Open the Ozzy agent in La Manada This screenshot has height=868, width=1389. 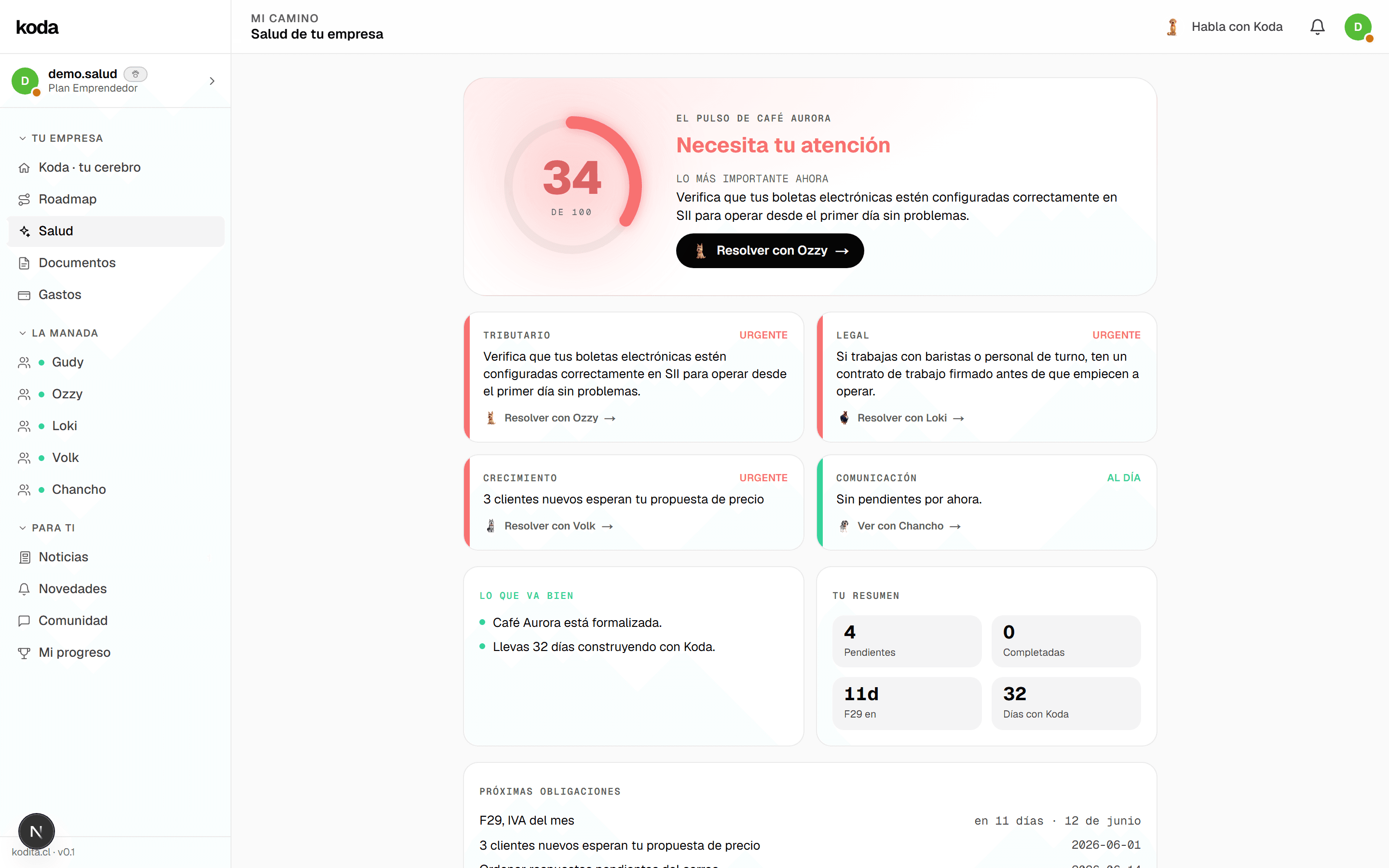click(116, 394)
